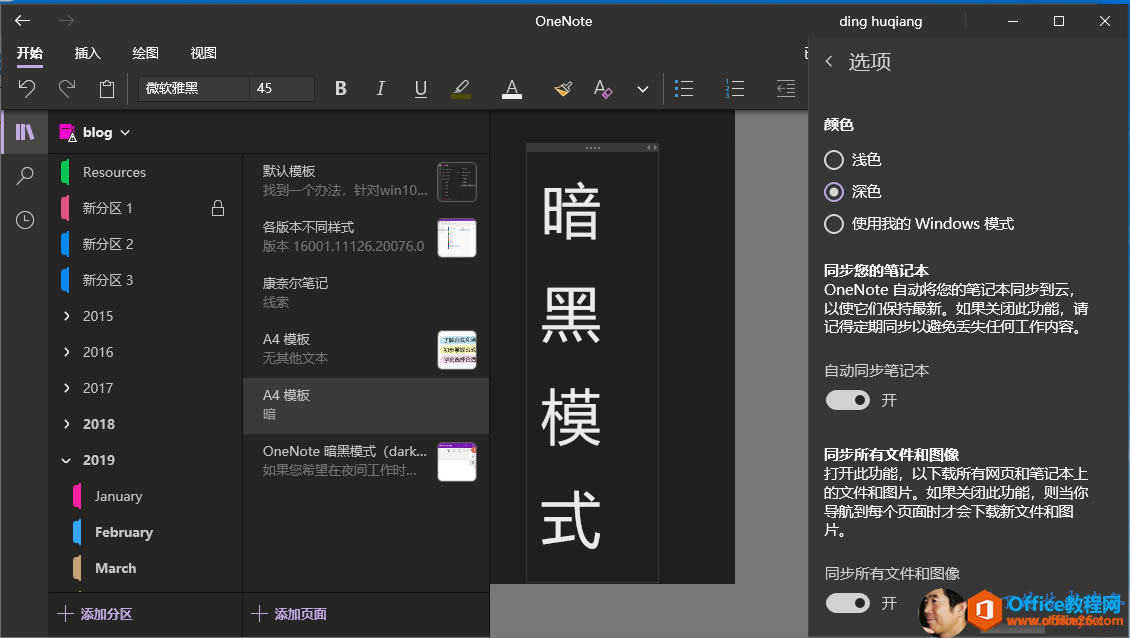This screenshot has width=1130, height=638.
Task: Enable the 浅色 (Light) color option
Action: (833, 159)
